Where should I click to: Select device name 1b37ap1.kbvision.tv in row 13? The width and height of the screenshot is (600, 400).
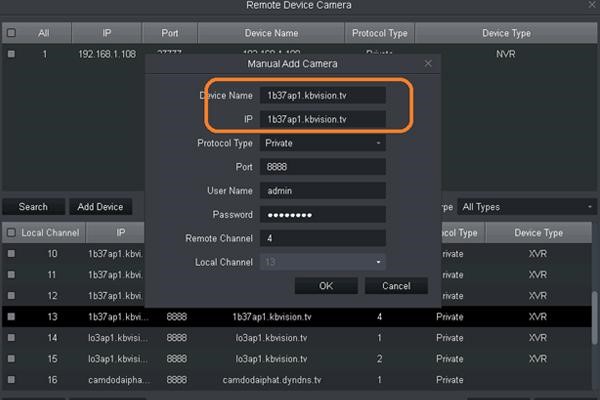click(272, 317)
